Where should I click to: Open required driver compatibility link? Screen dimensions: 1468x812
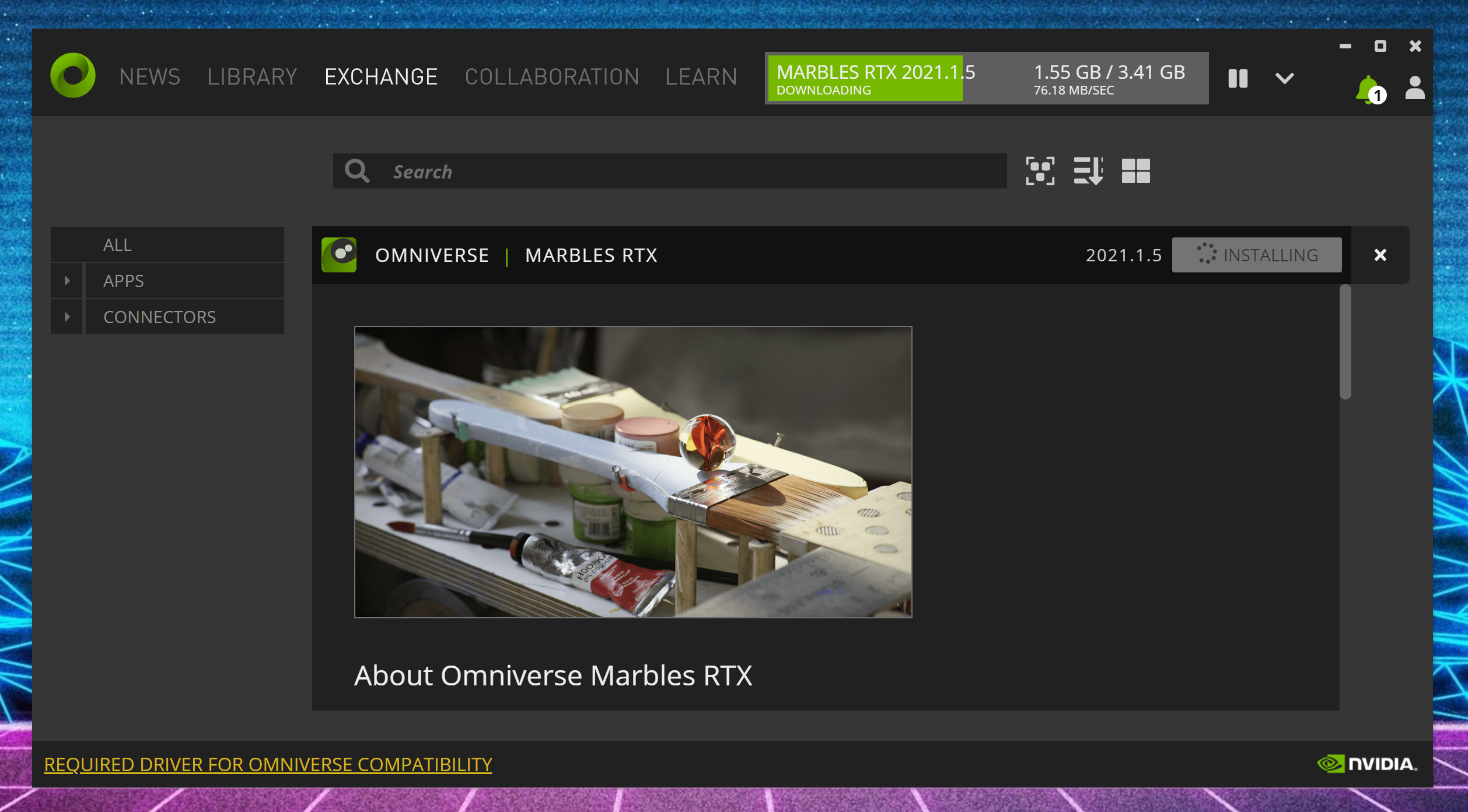[x=268, y=764]
